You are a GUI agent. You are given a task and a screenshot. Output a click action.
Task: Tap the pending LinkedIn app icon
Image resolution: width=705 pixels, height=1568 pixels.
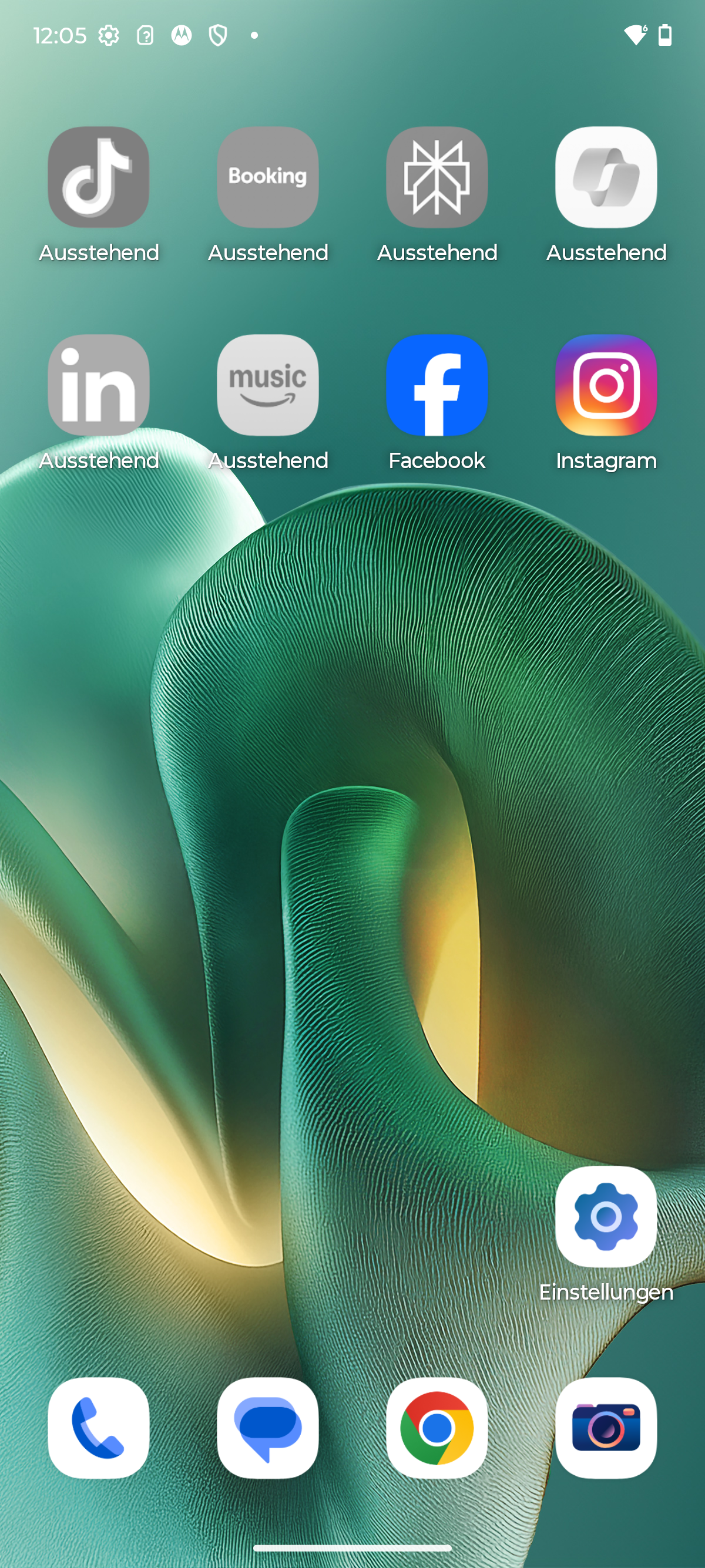99,385
